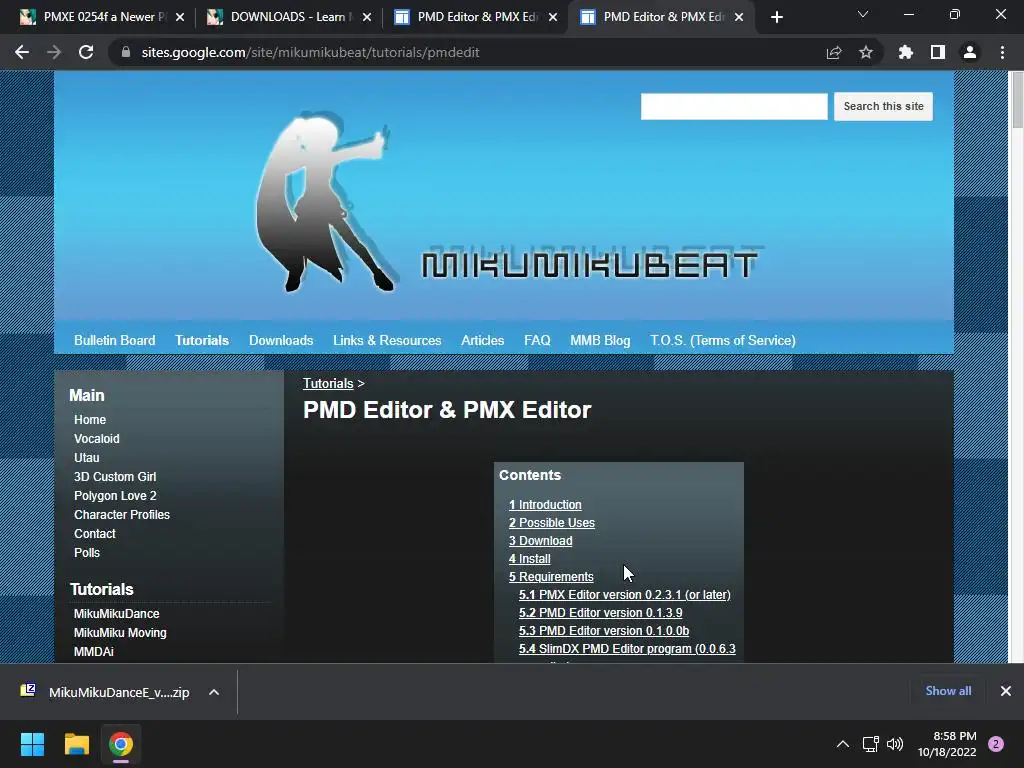Open File Explorer from the taskbar

[x=76, y=744]
